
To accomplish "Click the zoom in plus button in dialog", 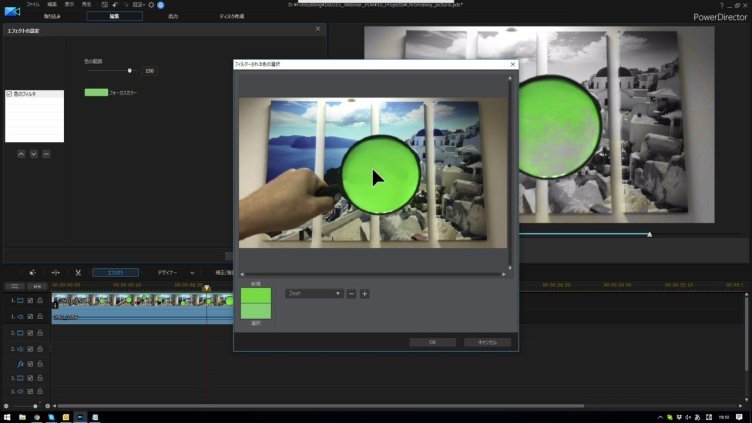I will click(x=364, y=293).
